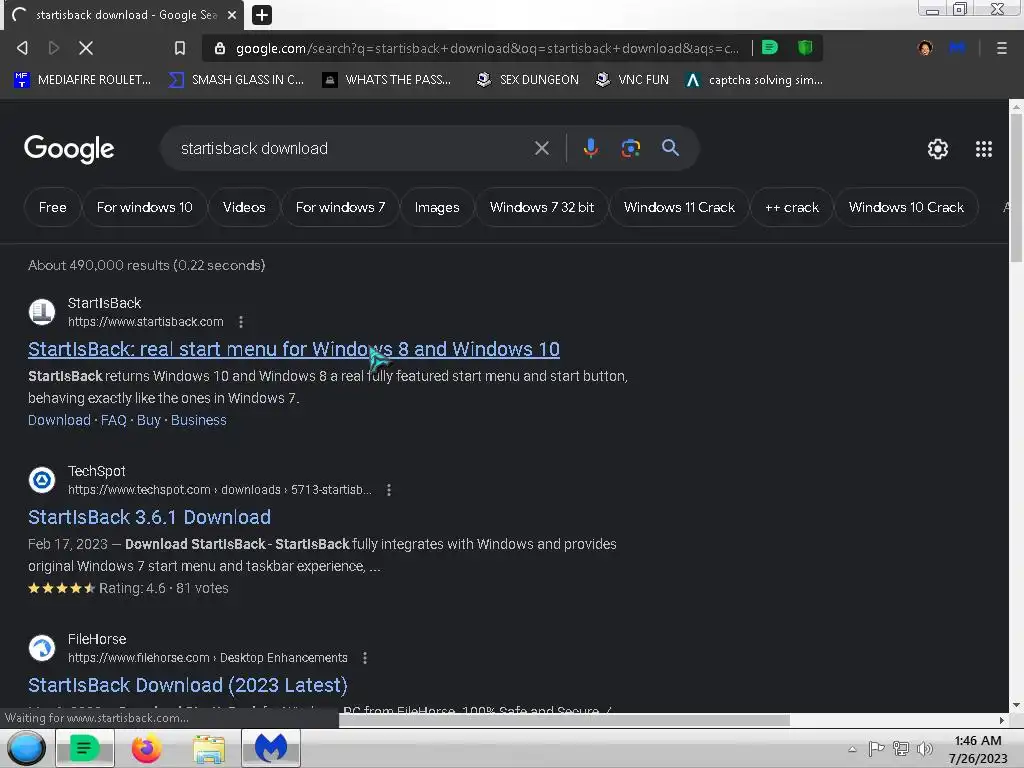This screenshot has width=1024, height=768.
Task: Open the VNC FUN bookmark
Action: pyautogui.click(x=632, y=80)
